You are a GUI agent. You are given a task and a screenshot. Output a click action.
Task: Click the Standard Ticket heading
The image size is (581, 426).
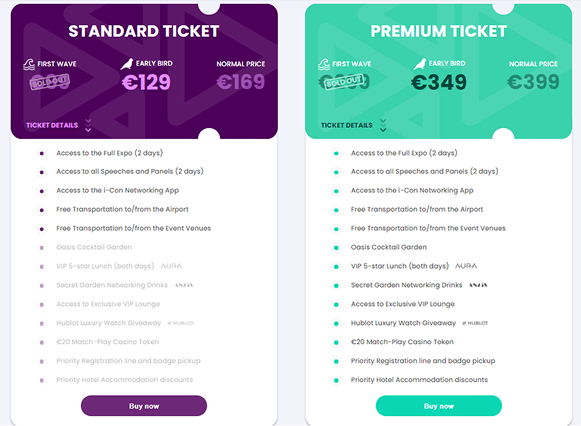(144, 31)
